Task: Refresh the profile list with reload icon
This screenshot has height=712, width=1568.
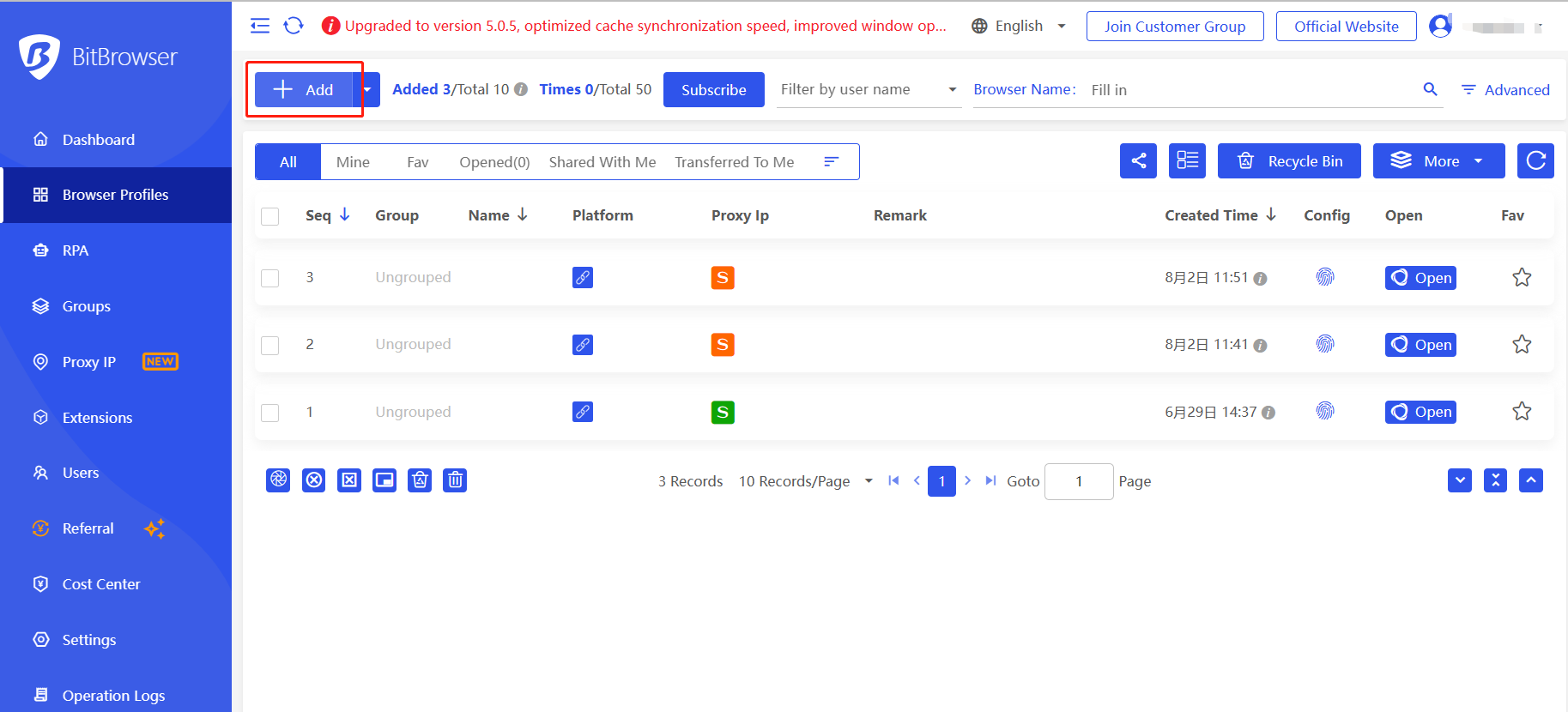Action: 1535,161
